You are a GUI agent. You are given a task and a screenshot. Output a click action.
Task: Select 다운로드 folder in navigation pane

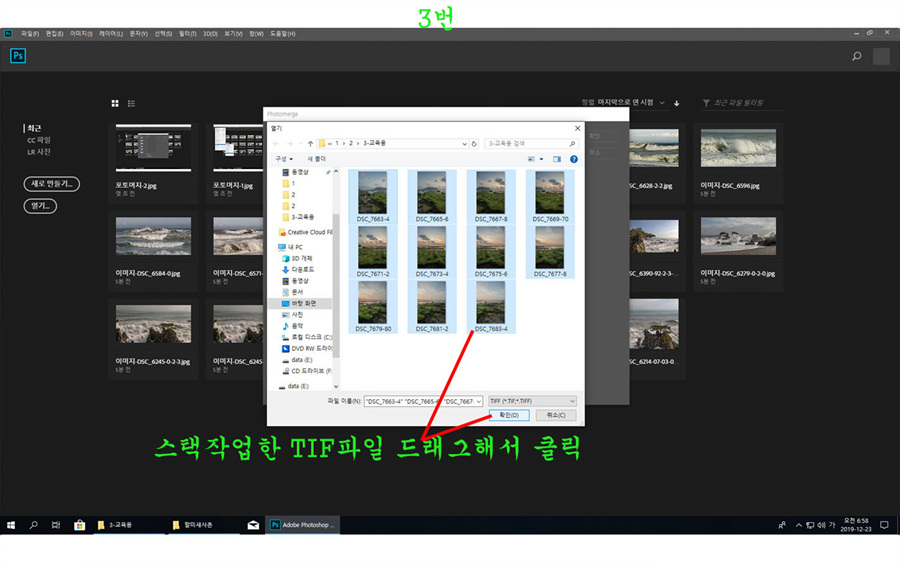pos(297,269)
